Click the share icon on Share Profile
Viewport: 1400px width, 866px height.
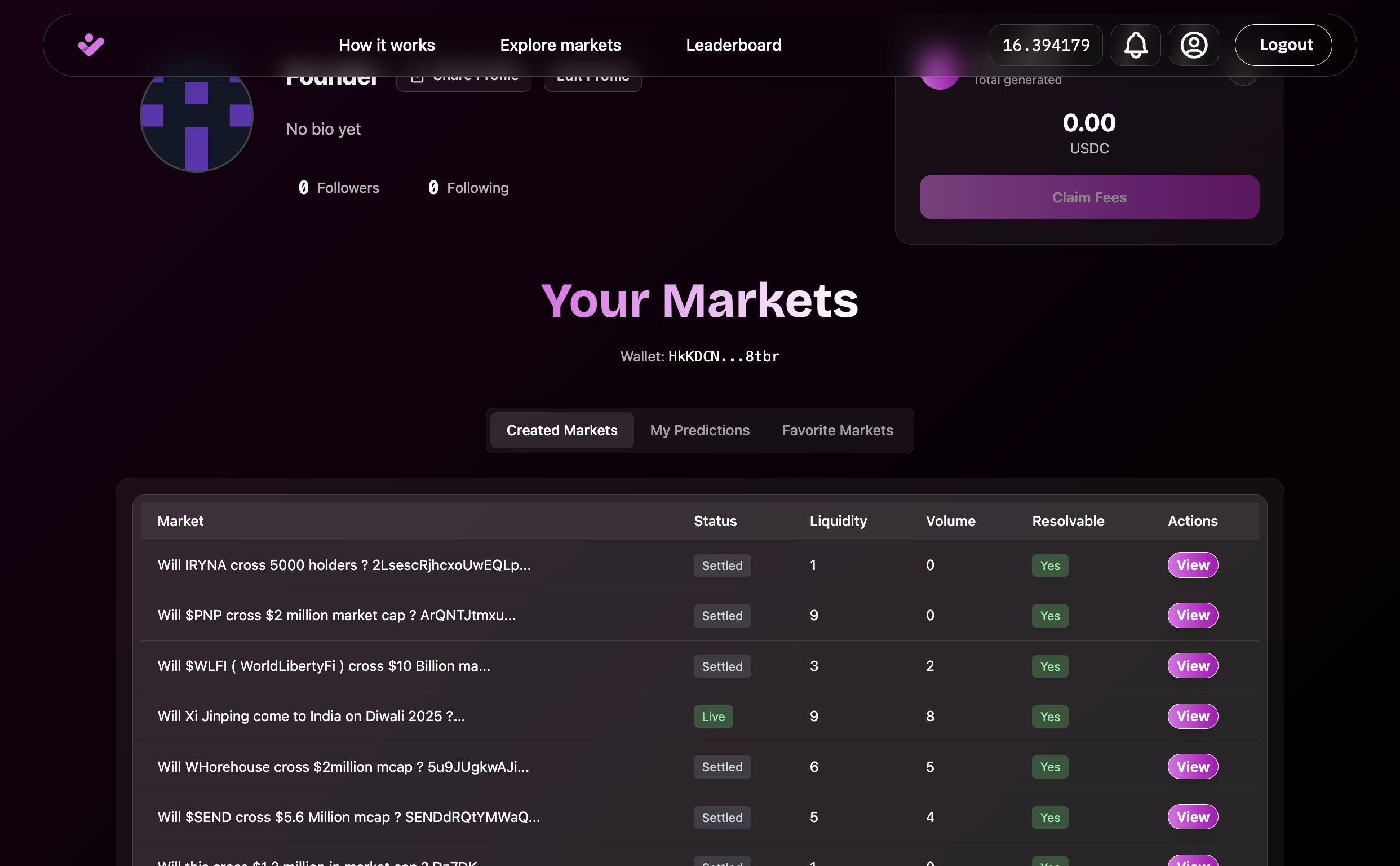point(419,76)
